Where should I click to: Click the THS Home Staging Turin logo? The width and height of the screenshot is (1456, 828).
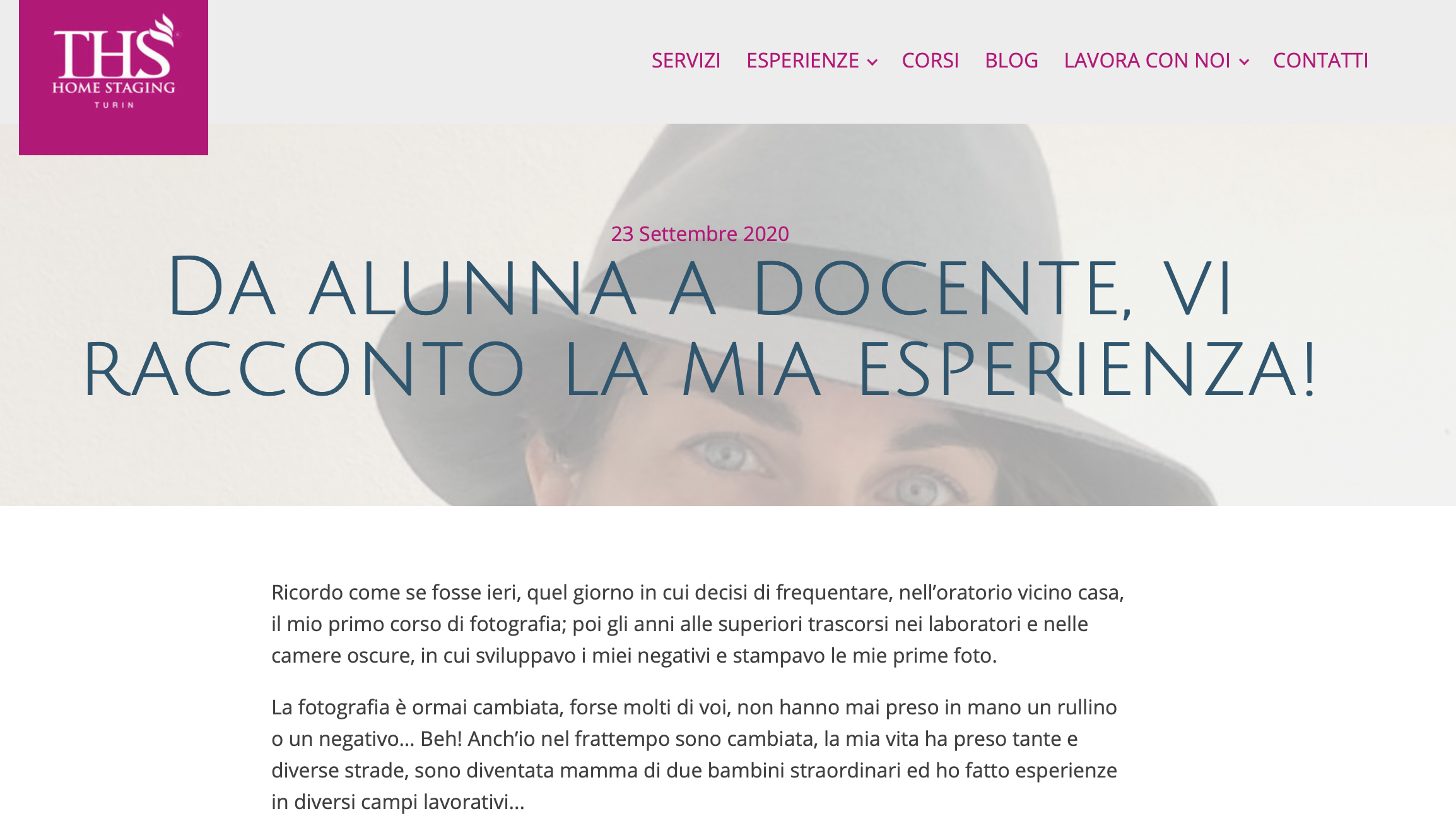coord(114,77)
